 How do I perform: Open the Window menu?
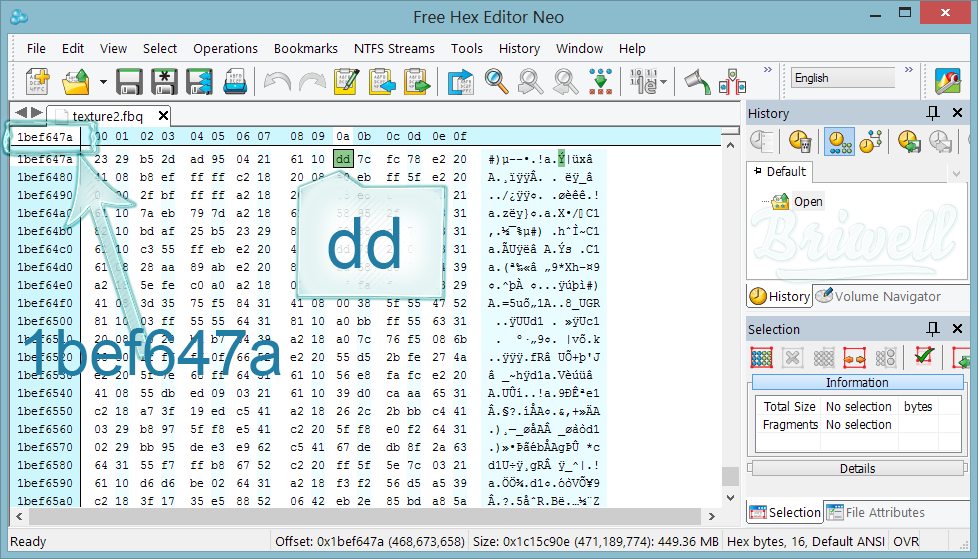coord(579,49)
